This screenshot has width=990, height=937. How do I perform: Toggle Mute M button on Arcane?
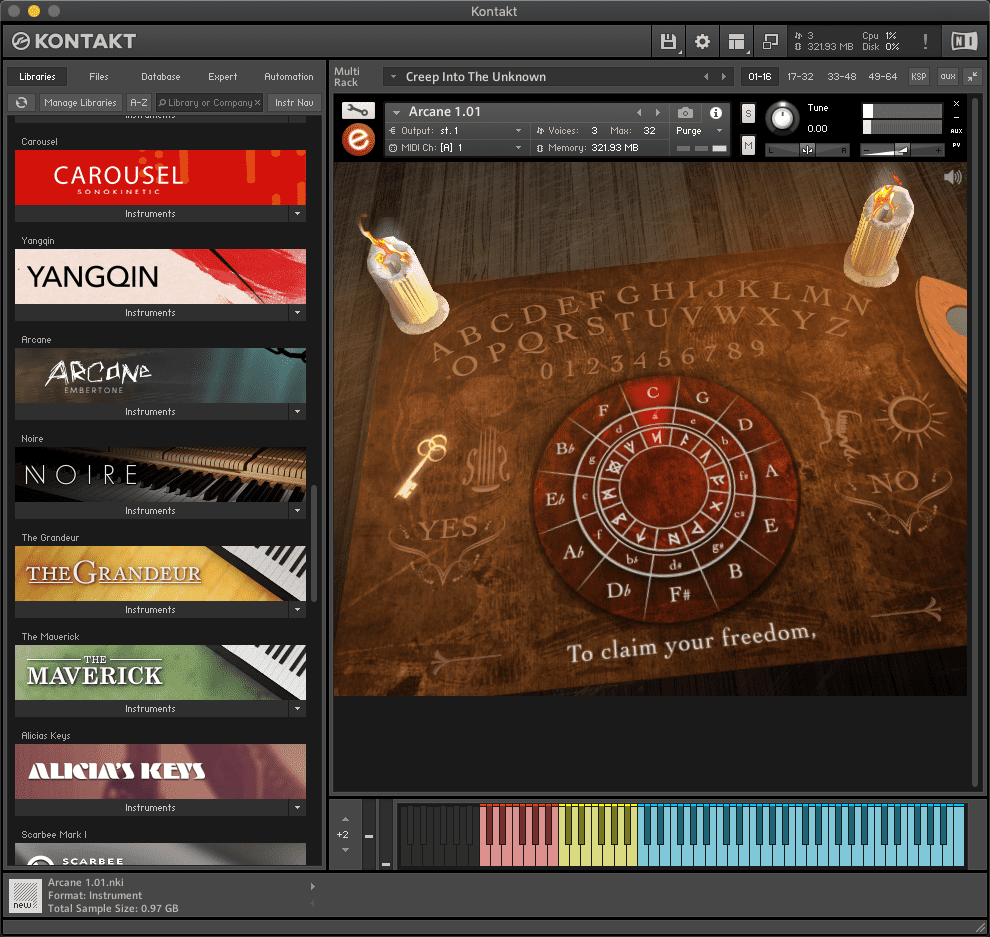(x=748, y=146)
